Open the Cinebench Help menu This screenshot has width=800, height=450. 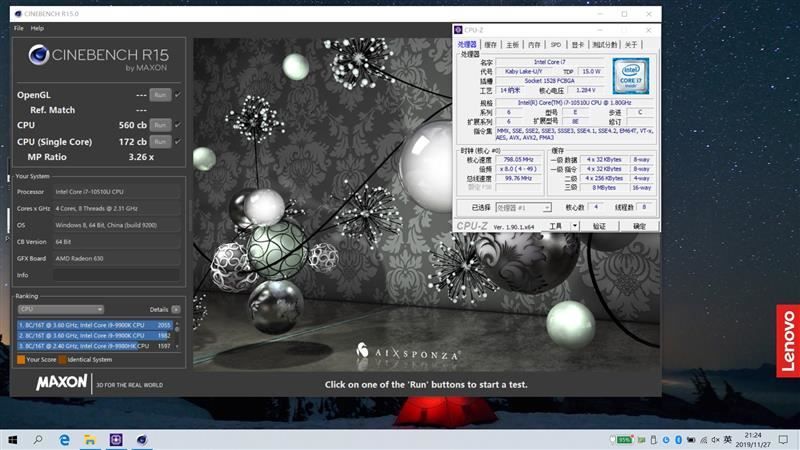37,28
